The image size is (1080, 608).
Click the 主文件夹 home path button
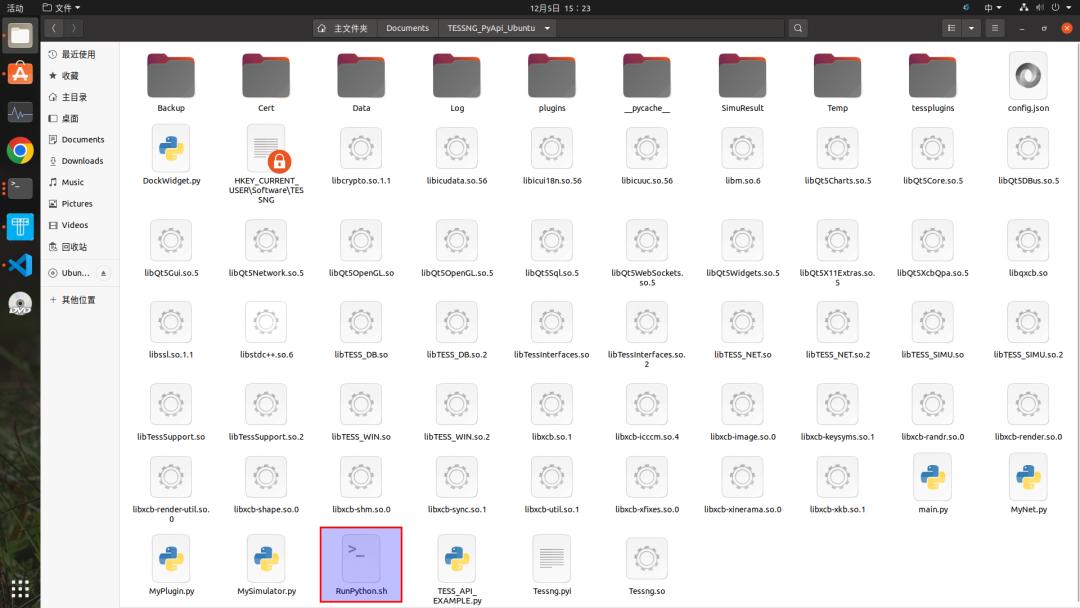(x=344, y=28)
